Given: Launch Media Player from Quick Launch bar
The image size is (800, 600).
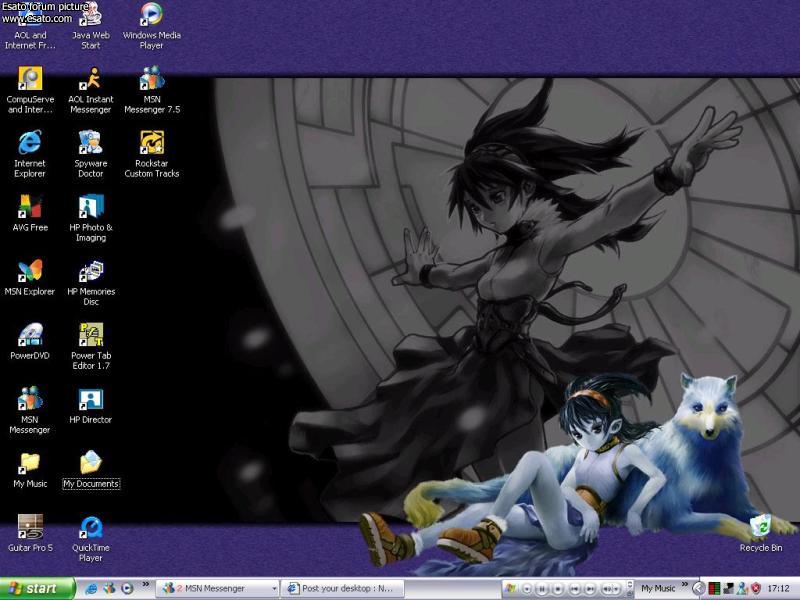Looking at the screenshot, I should [127, 588].
